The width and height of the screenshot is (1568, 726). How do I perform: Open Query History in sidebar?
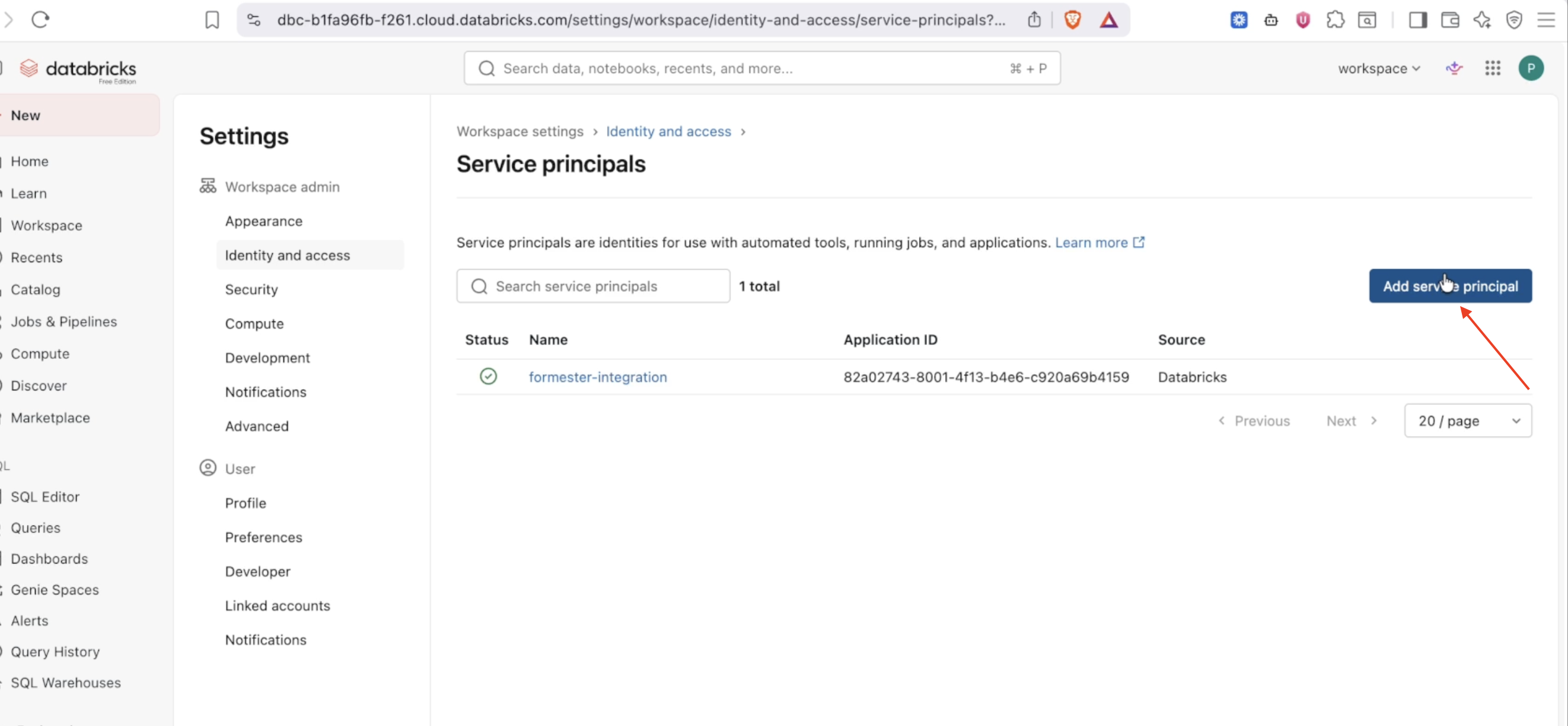[55, 651]
